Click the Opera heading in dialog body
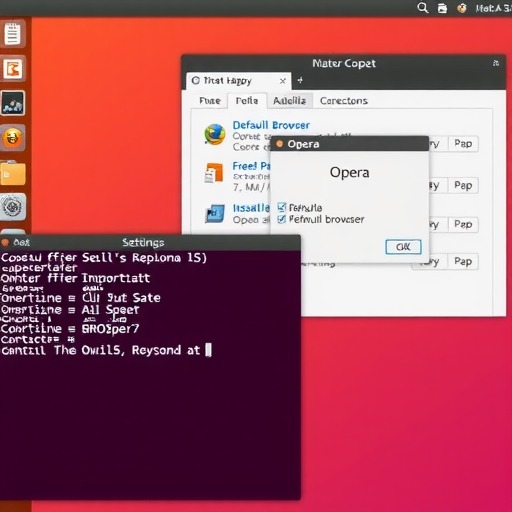512x512 pixels. (349, 173)
